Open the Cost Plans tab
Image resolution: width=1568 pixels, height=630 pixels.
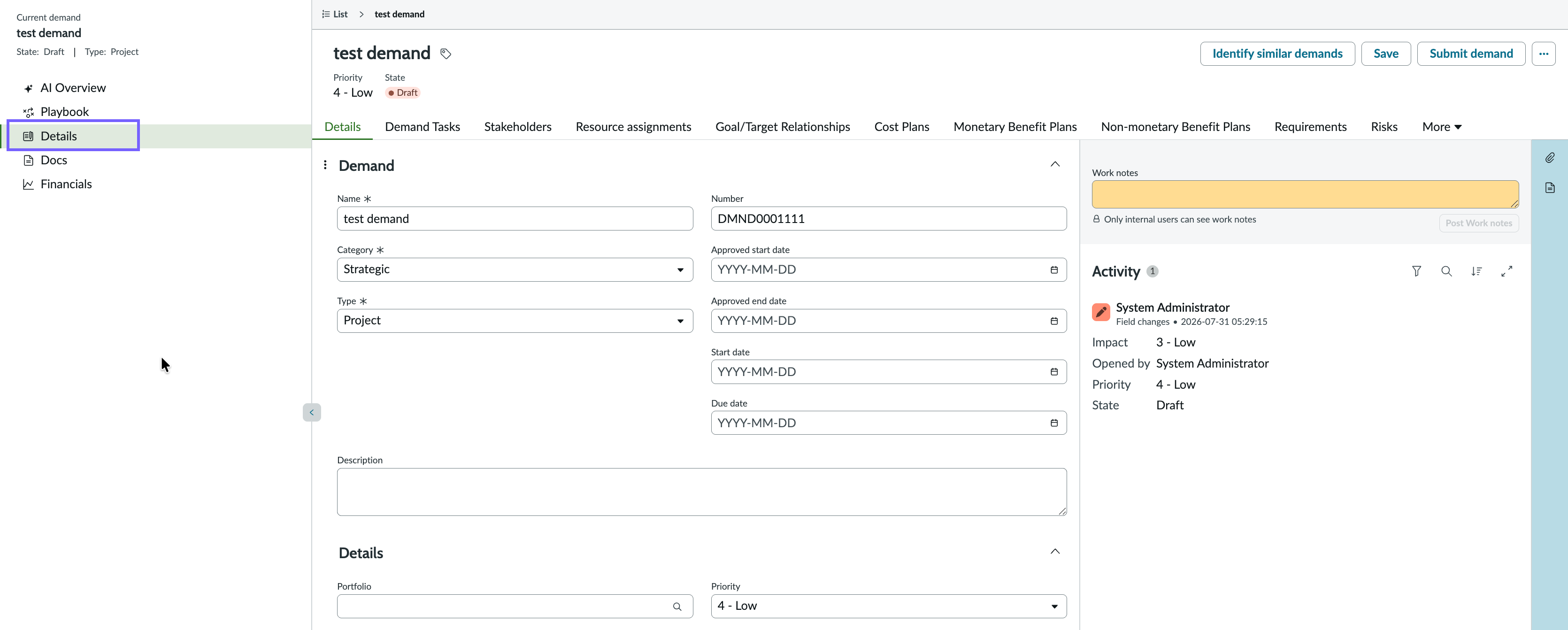pyautogui.click(x=901, y=127)
